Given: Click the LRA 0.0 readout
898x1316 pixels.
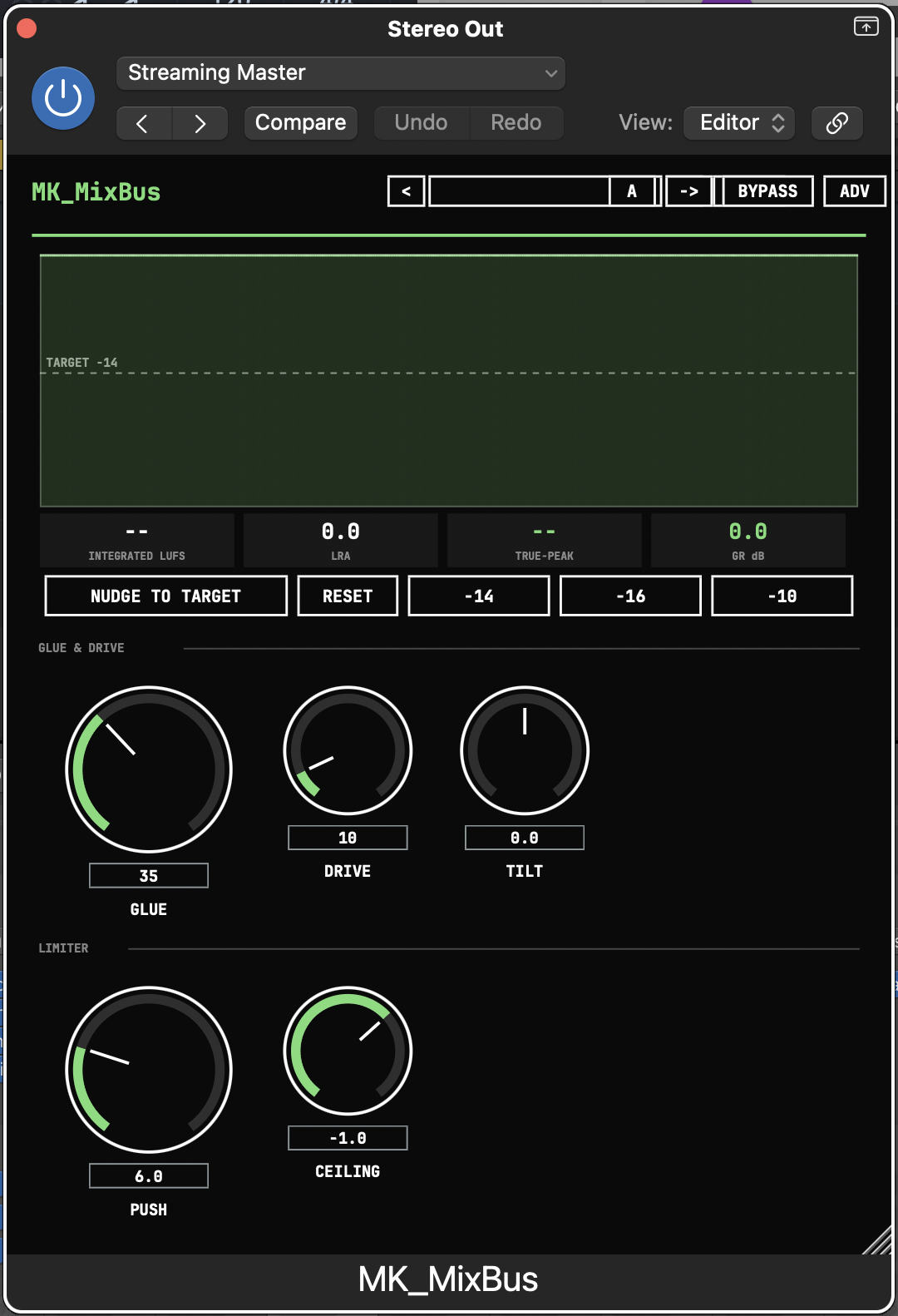Looking at the screenshot, I should pos(341,541).
